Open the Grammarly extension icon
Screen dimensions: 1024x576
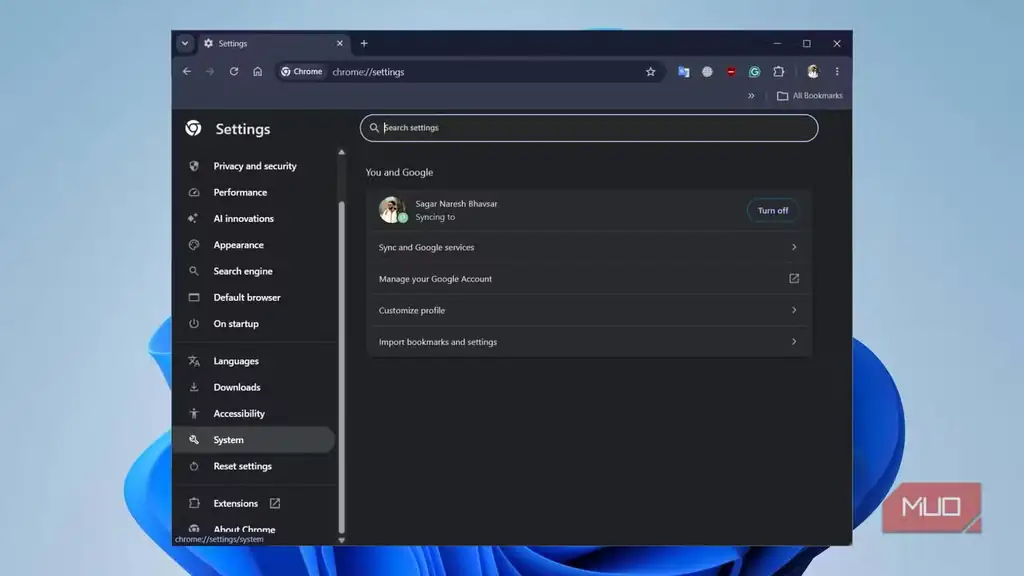pos(754,72)
